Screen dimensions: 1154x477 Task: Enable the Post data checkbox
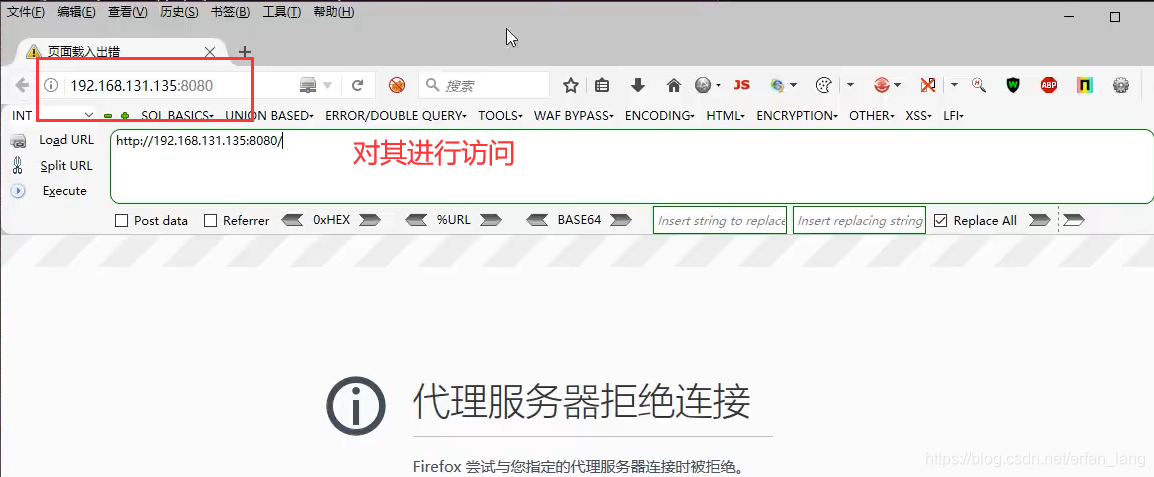(122, 220)
